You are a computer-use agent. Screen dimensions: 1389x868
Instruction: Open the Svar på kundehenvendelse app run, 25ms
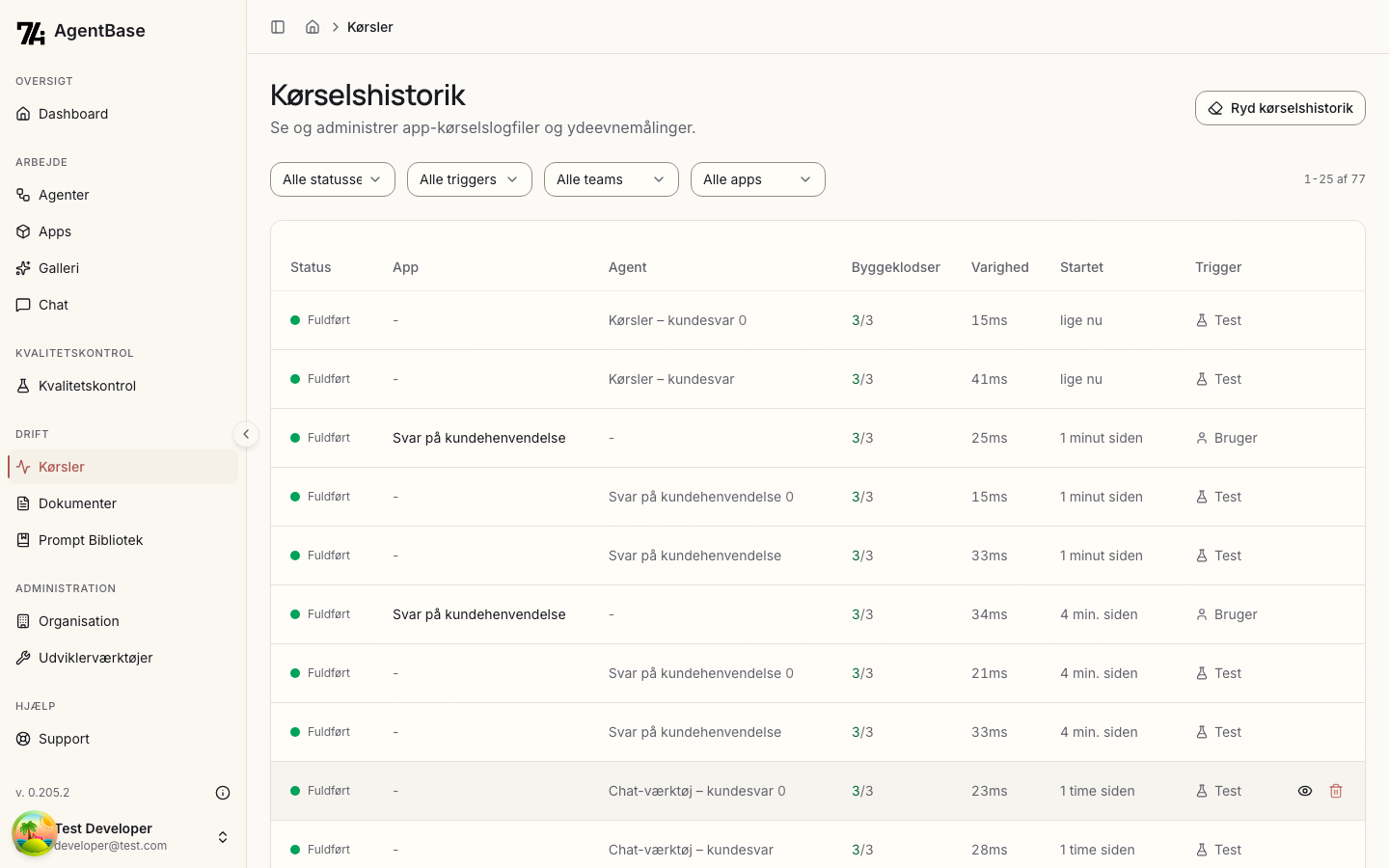click(x=818, y=438)
